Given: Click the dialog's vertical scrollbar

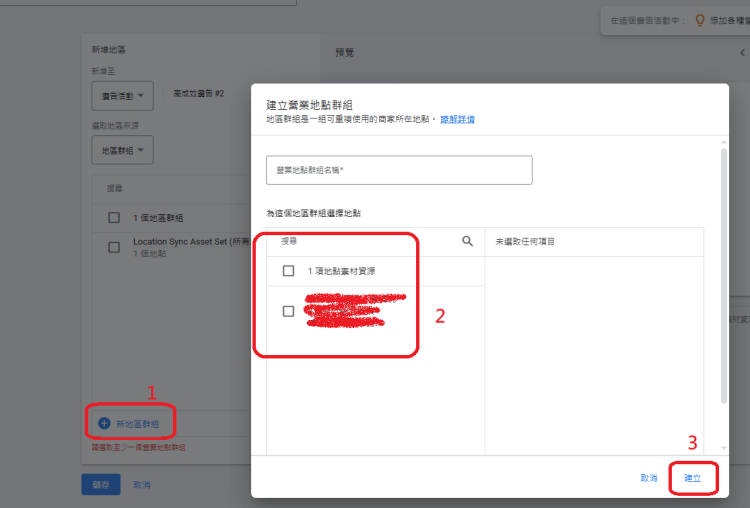Looking at the screenshot, I should [x=724, y=275].
